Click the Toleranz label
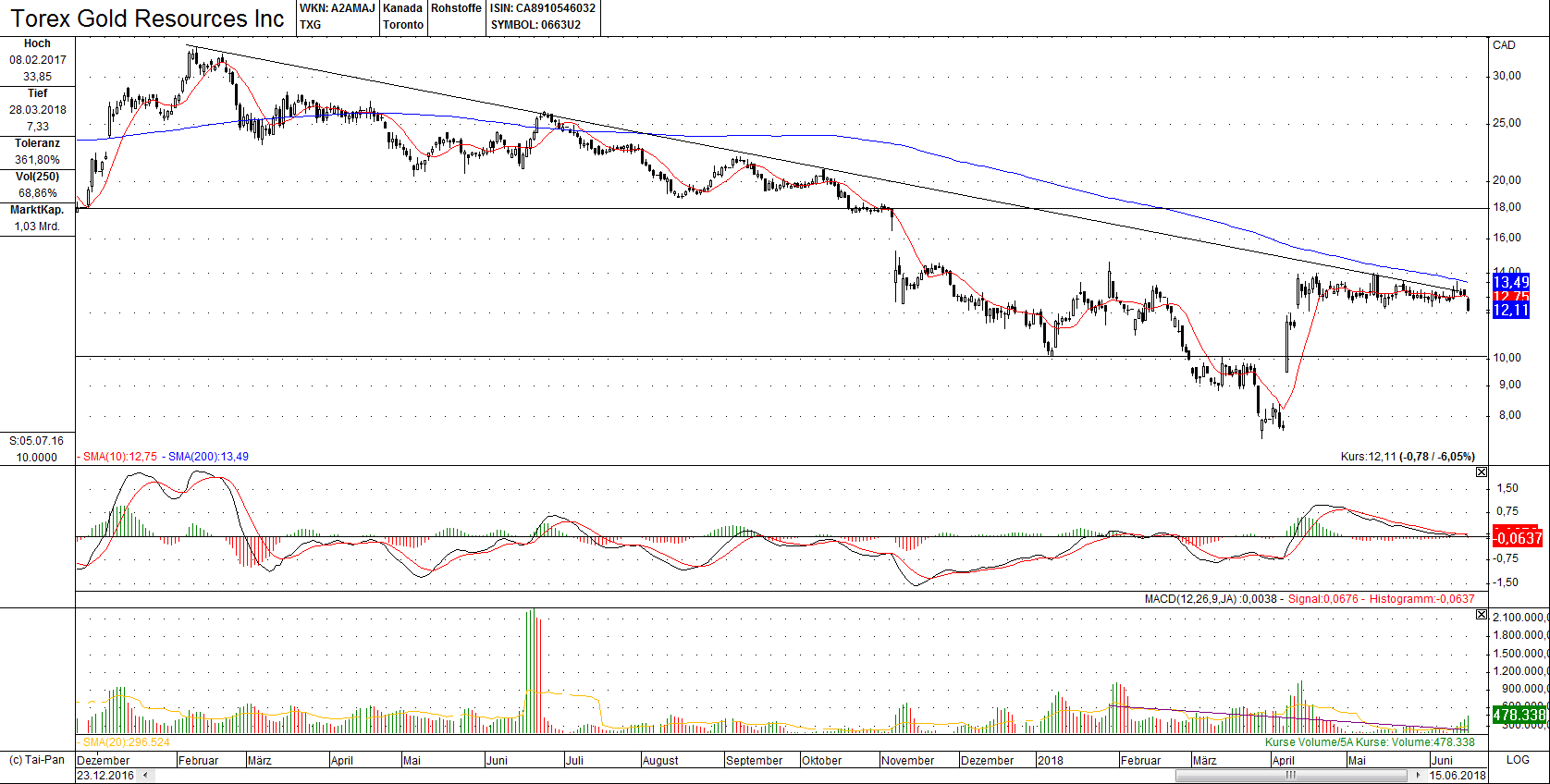The width and height of the screenshot is (1550, 784). click(x=37, y=143)
